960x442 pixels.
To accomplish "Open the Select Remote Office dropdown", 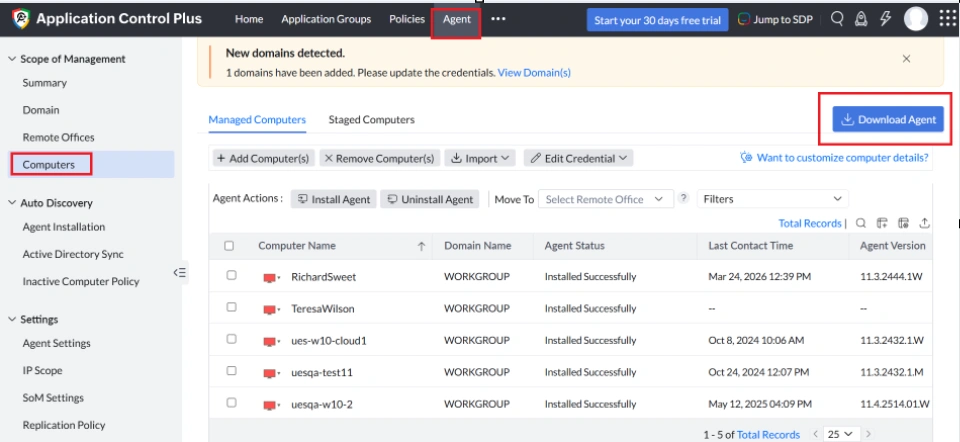I will point(606,199).
